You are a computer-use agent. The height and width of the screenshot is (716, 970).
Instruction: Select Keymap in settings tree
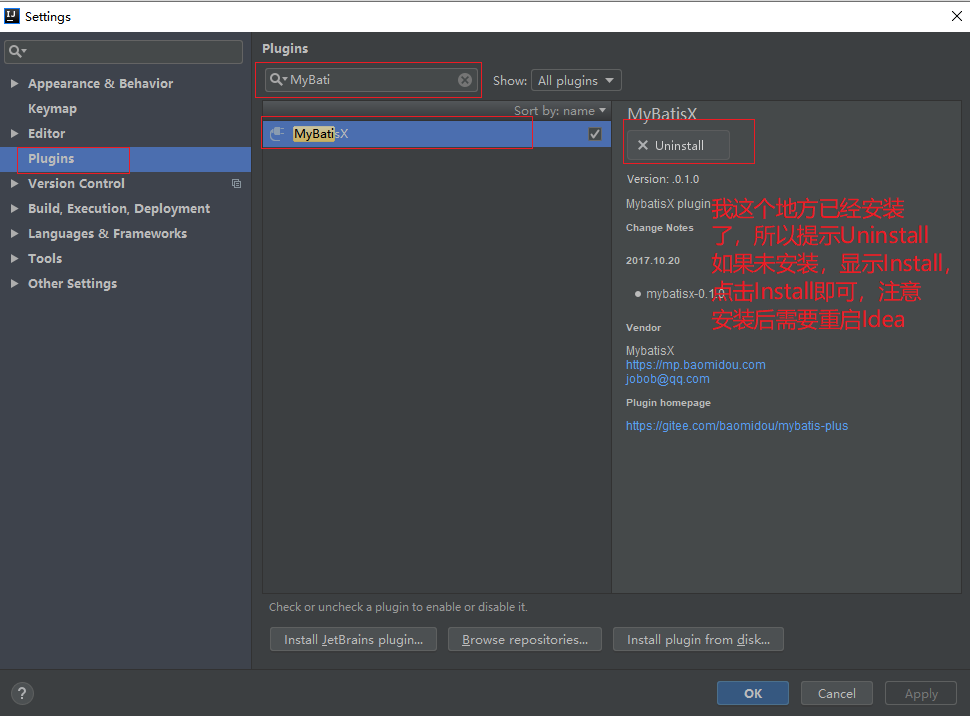click(x=52, y=109)
